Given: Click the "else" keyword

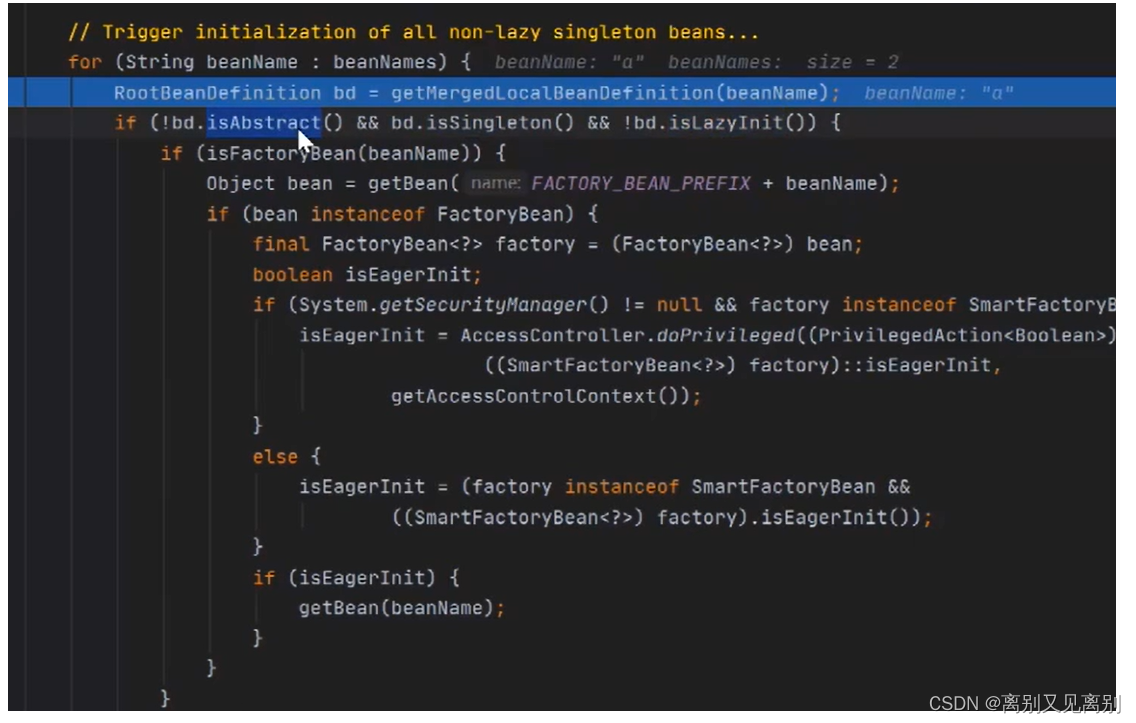Looking at the screenshot, I should 275,457.
